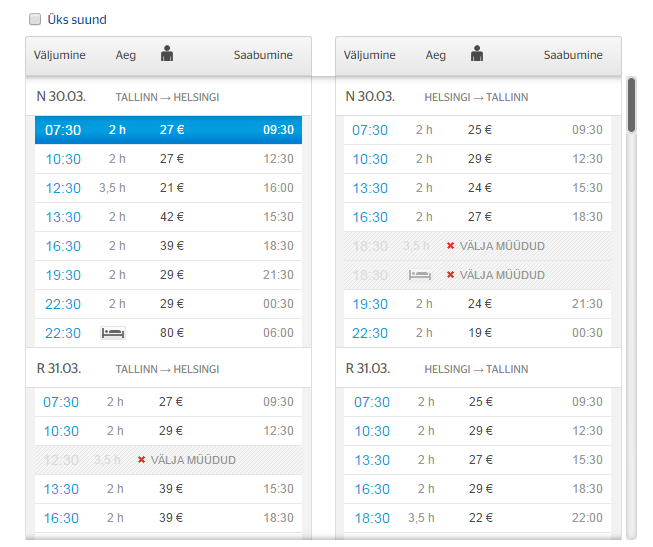
Task: Choose 18:30 Helsingi–Tallinn trip on 31.03 for 22 €
Action: click(478, 518)
